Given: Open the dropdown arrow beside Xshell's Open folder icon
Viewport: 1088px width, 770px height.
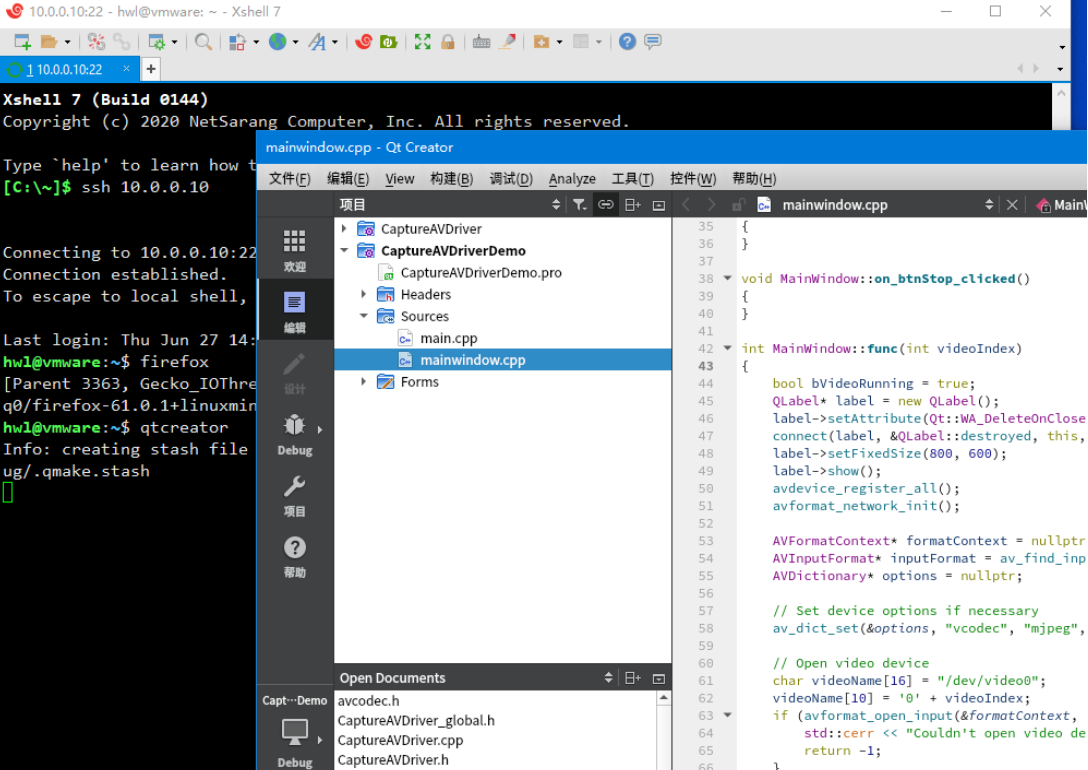Looking at the screenshot, I should 67,42.
